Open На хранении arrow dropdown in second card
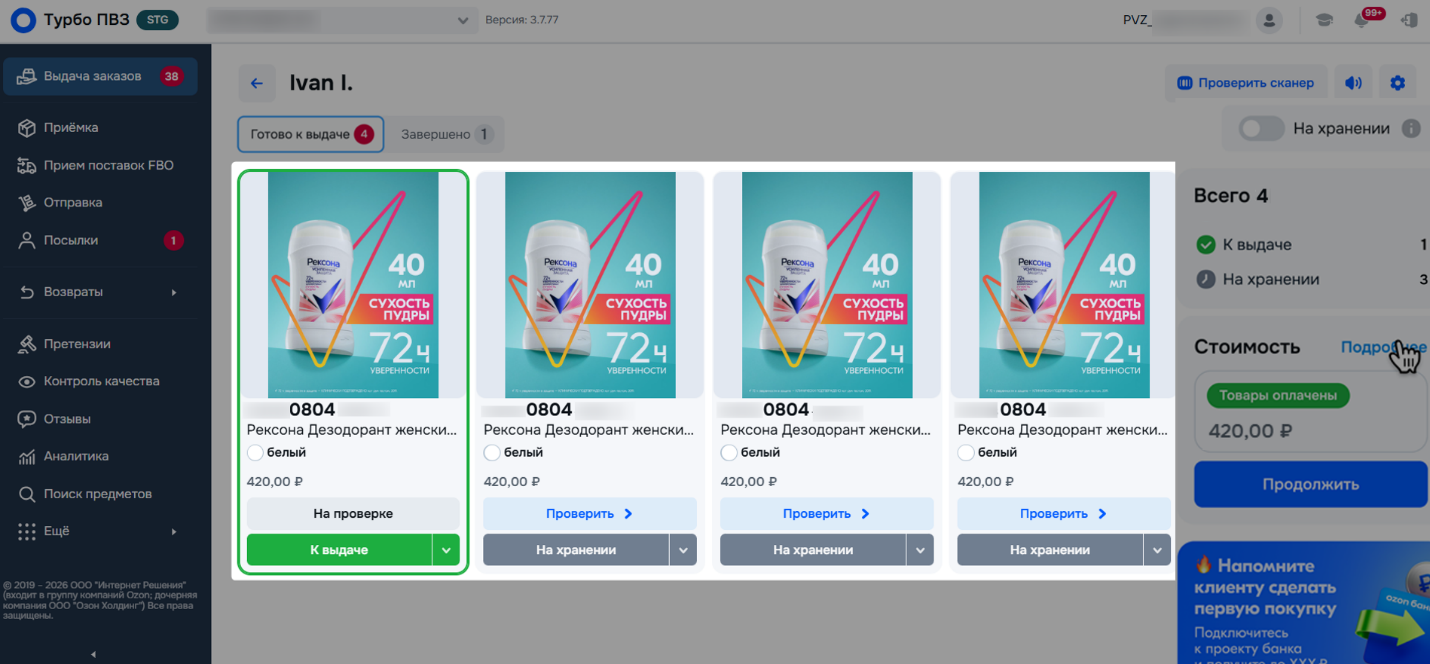The width and height of the screenshot is (1430, 664). [683, 550]
